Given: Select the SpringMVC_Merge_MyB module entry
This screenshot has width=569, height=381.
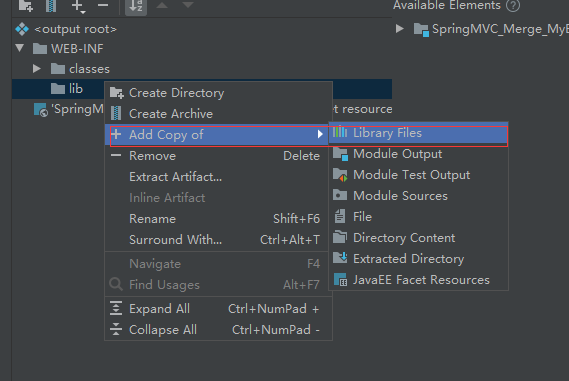Looking at the screenshot, I should 500,29.
